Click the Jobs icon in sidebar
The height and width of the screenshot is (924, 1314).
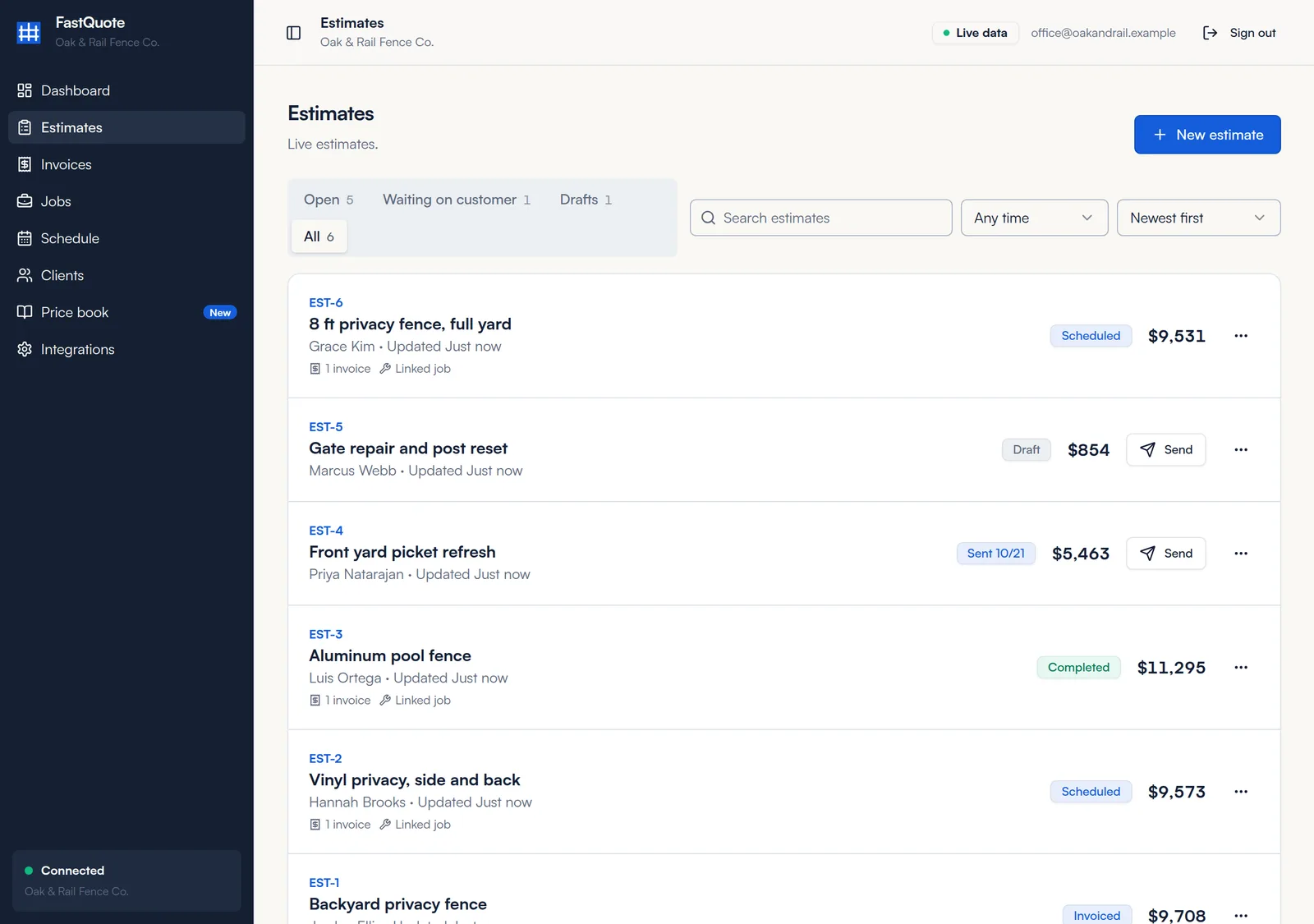[25, 201]
